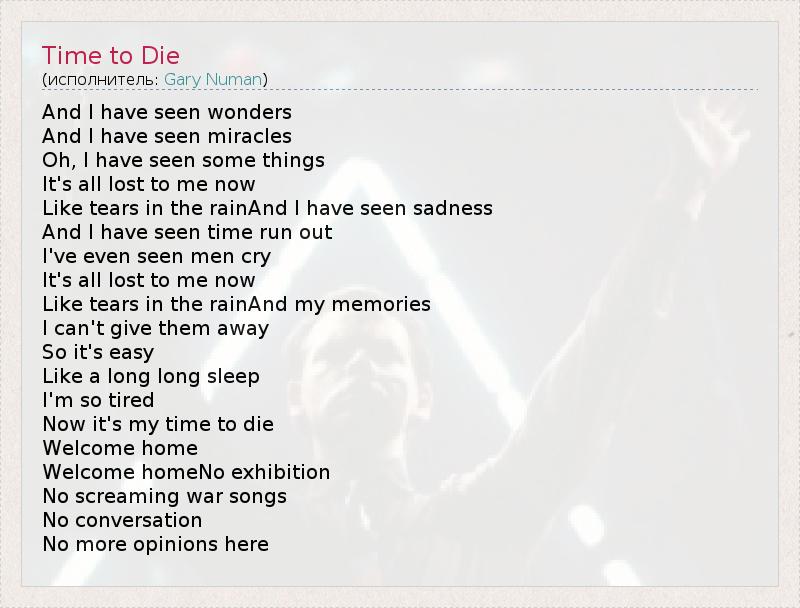This screenshot has height=608, width=800.
Task: Select the lyric "No screaming war songs"
Action: (164, 496)
